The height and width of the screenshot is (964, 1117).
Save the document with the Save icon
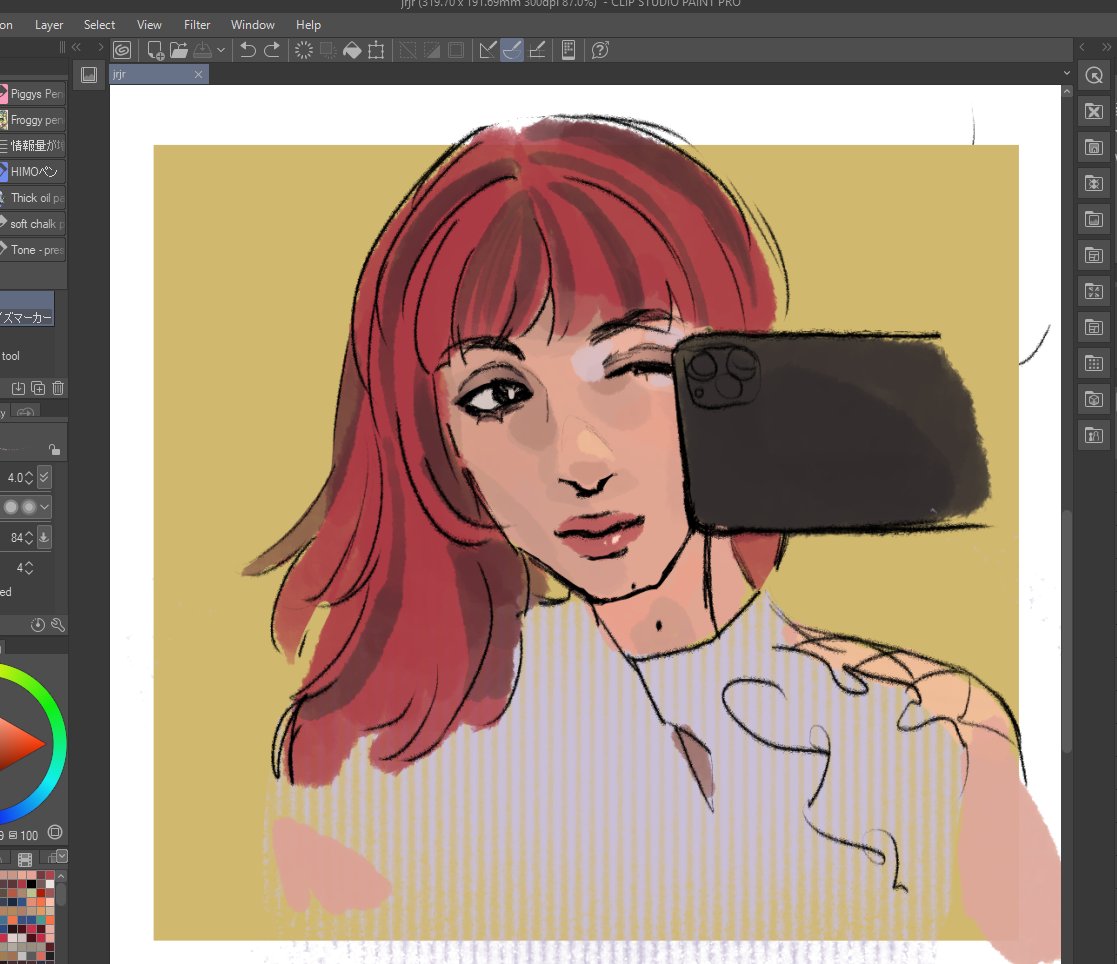point(203,50)
